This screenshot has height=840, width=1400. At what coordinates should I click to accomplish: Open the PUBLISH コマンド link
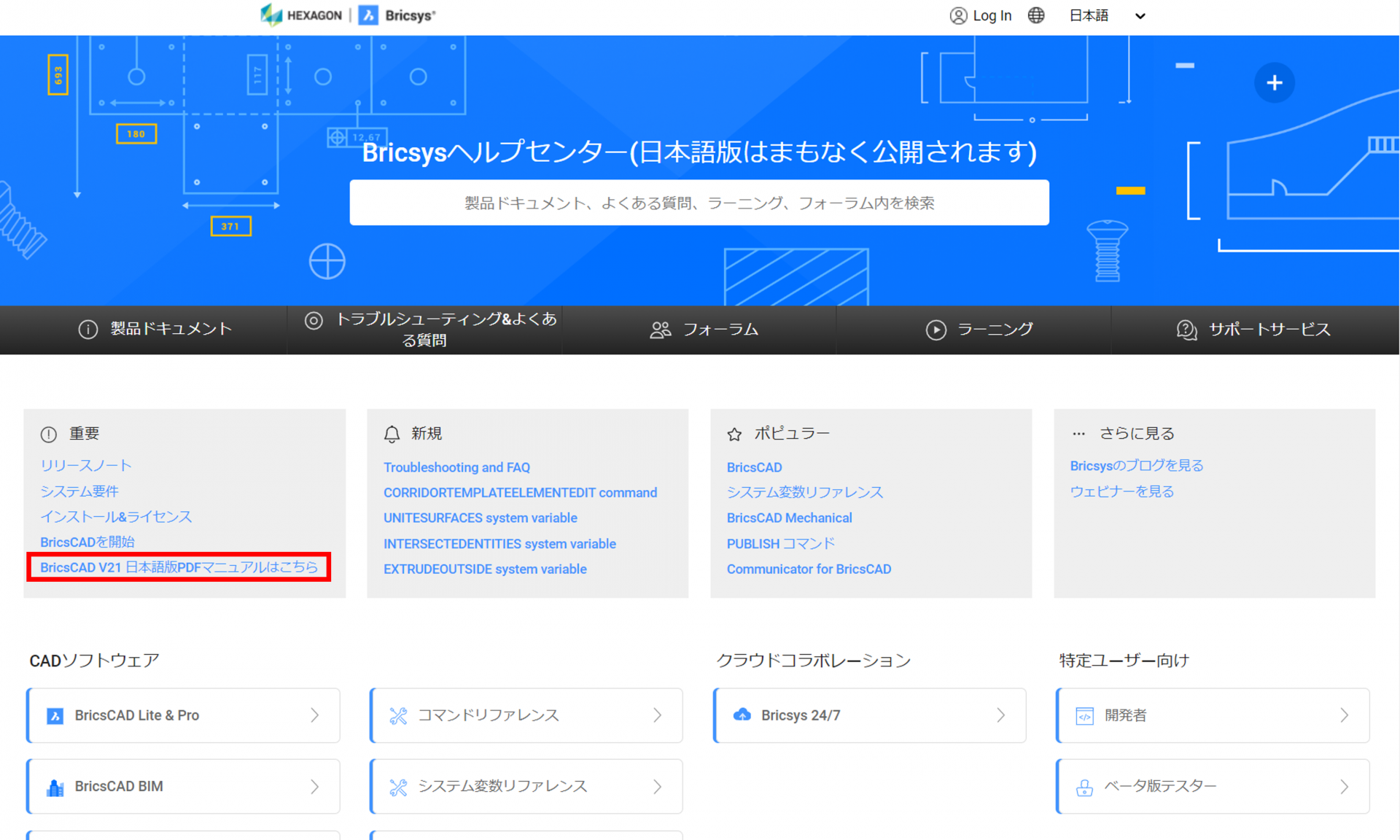[x=781, y=544]
